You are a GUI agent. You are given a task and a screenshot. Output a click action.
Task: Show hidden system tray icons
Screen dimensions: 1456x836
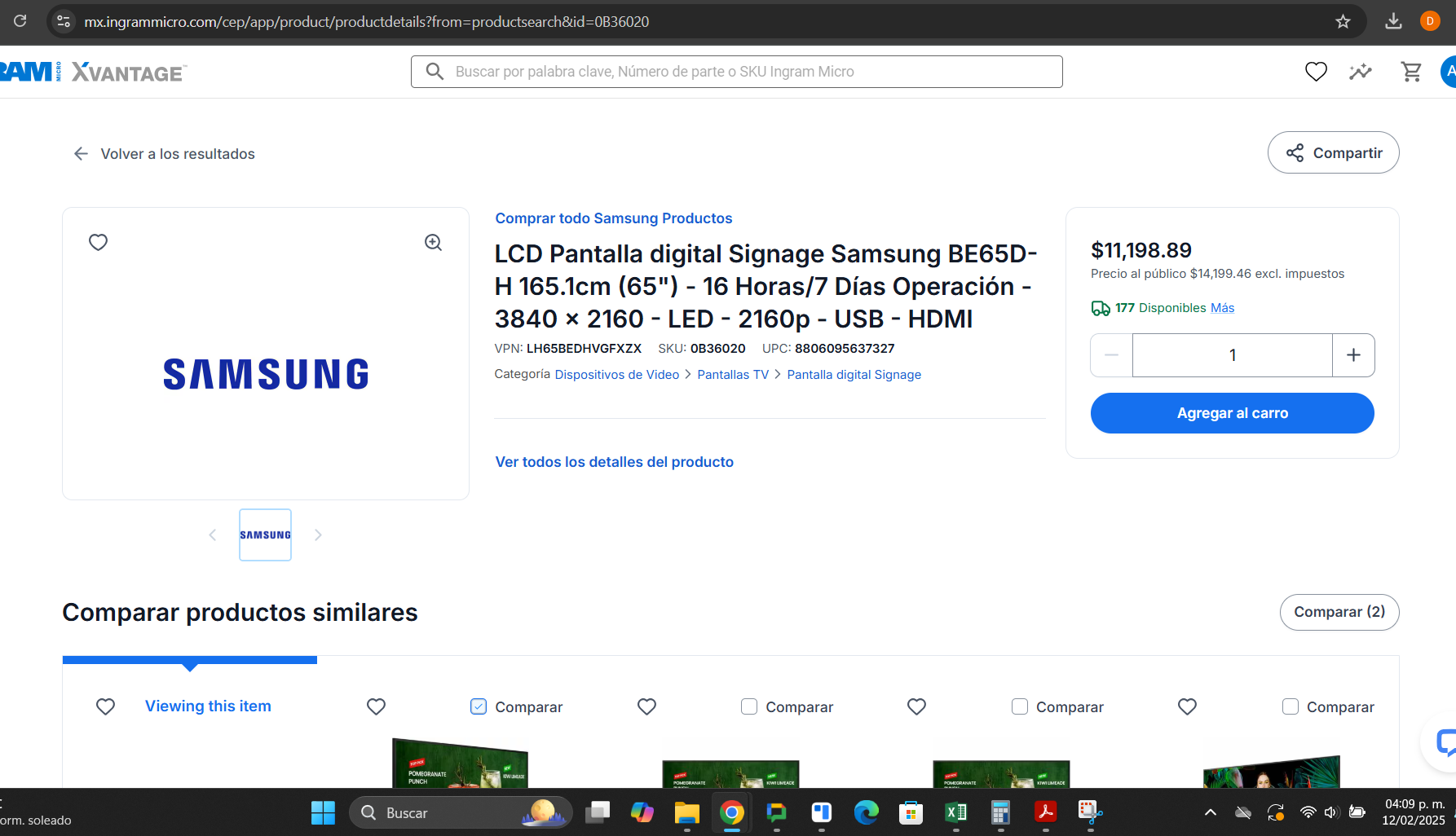(1211, 812)
